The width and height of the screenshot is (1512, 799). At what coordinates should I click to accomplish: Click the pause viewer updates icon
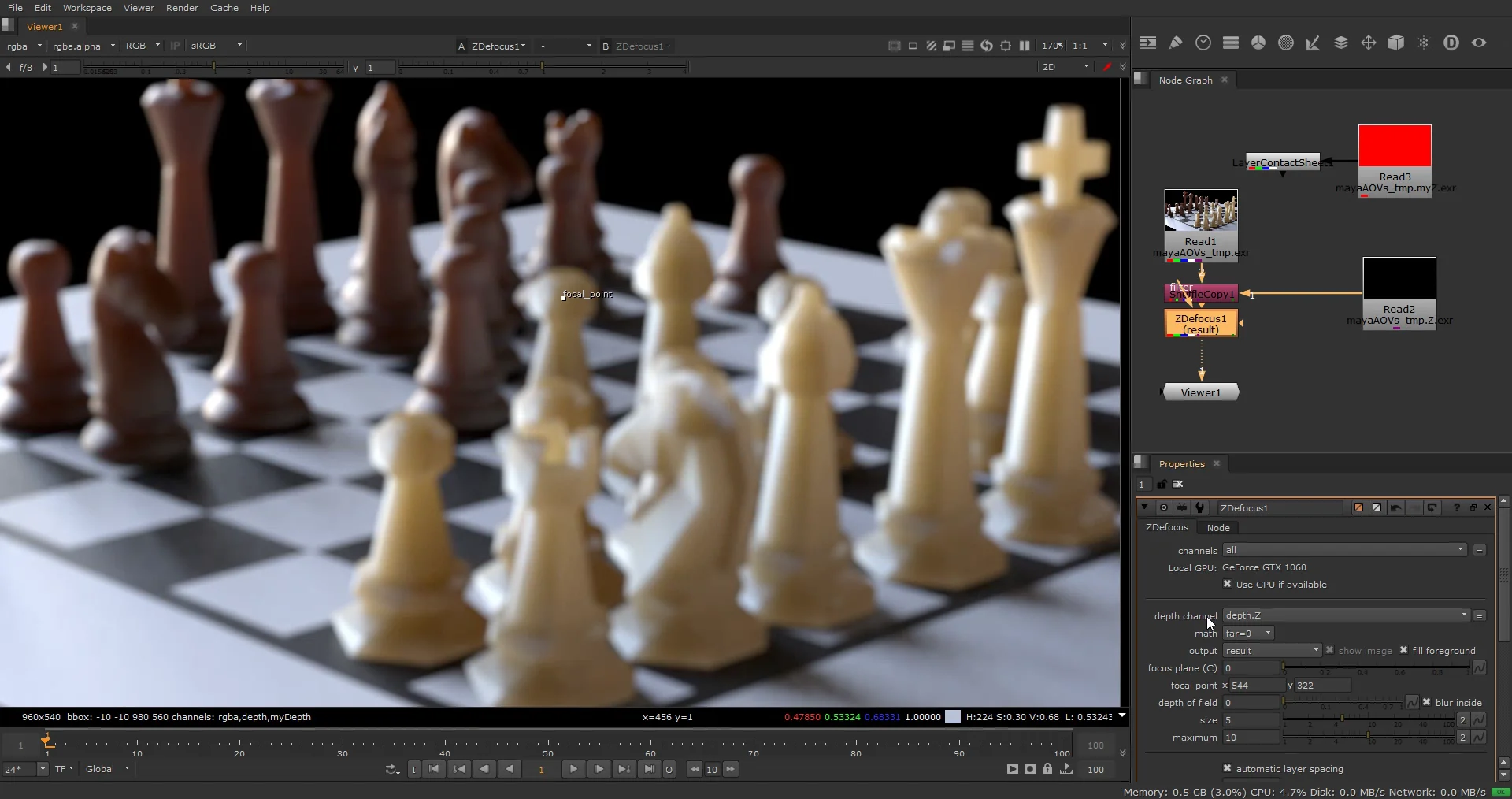click(1025, 46)
